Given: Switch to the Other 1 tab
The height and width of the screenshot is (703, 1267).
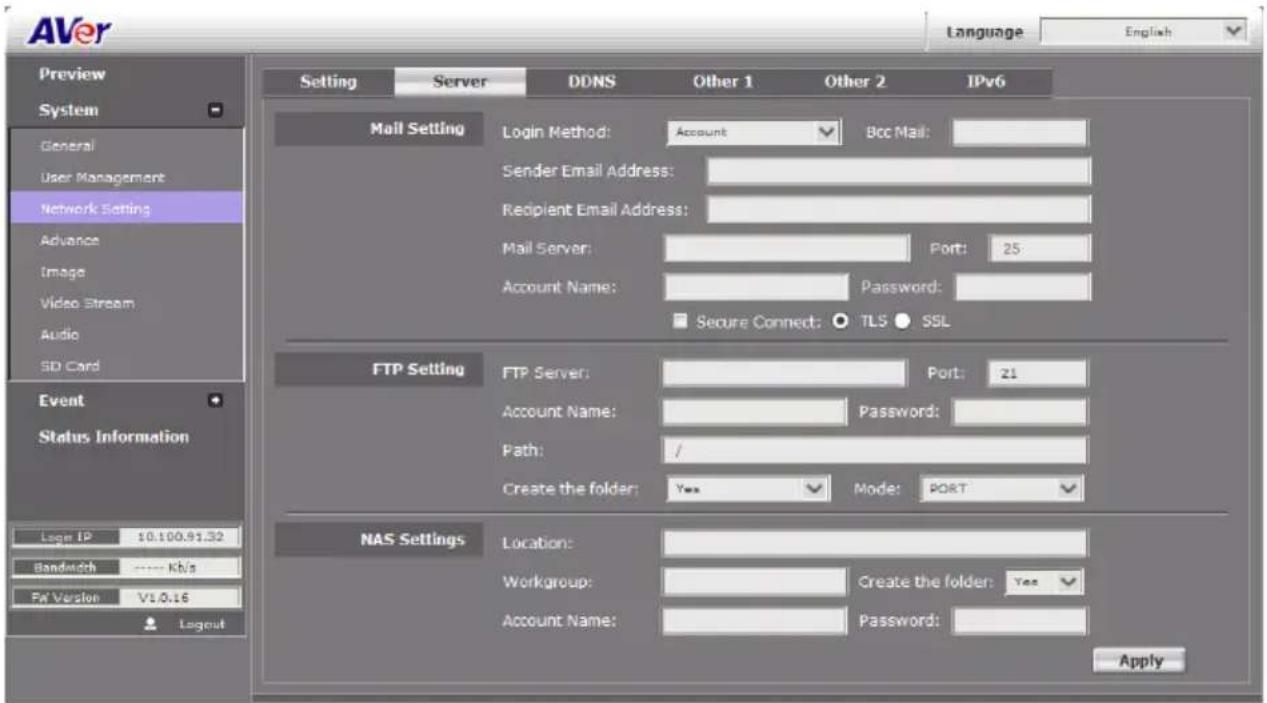Looking at the screenshot, I should (722, 83).
